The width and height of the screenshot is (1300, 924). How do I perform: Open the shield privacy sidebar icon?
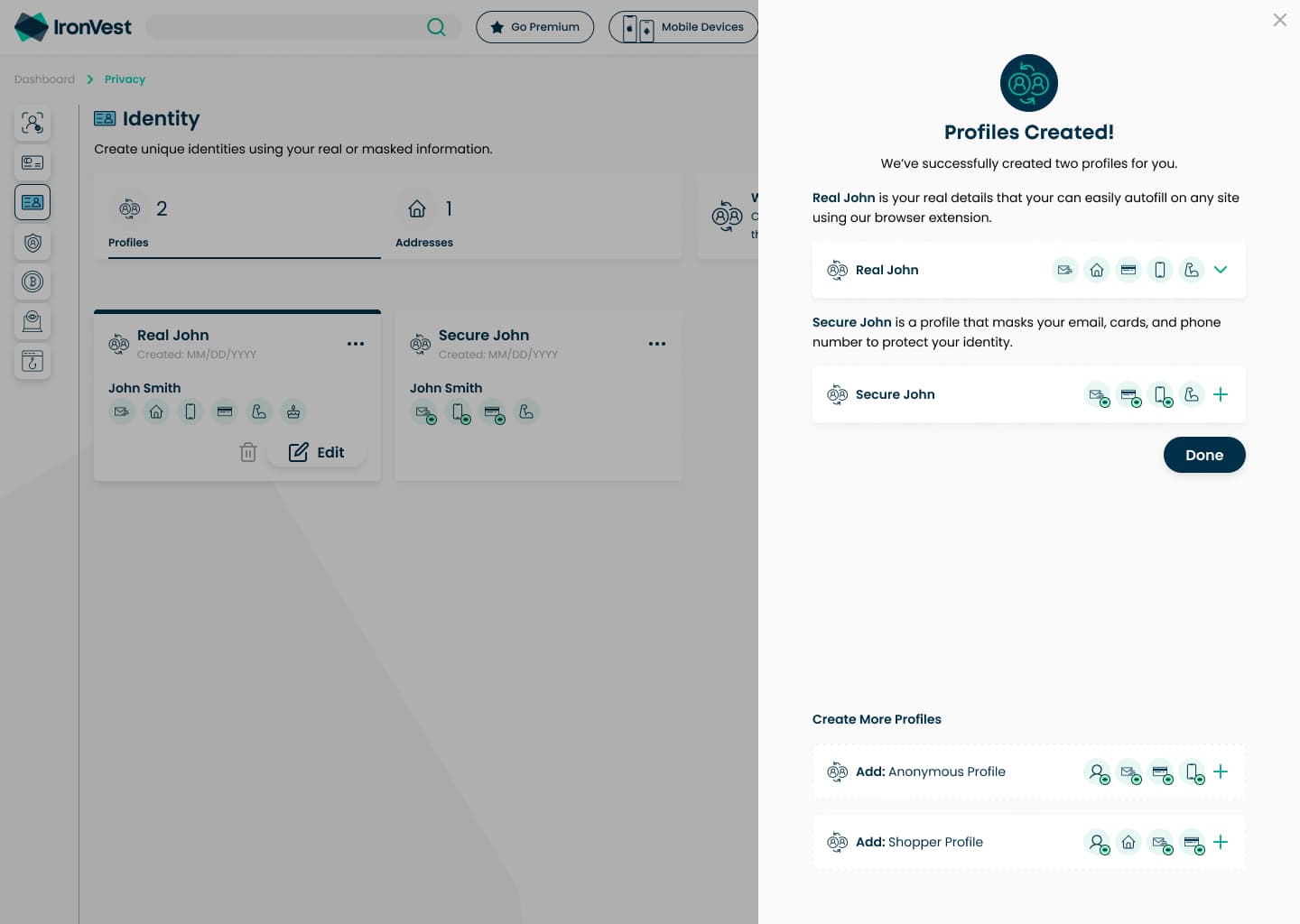(x=32, y=242)
